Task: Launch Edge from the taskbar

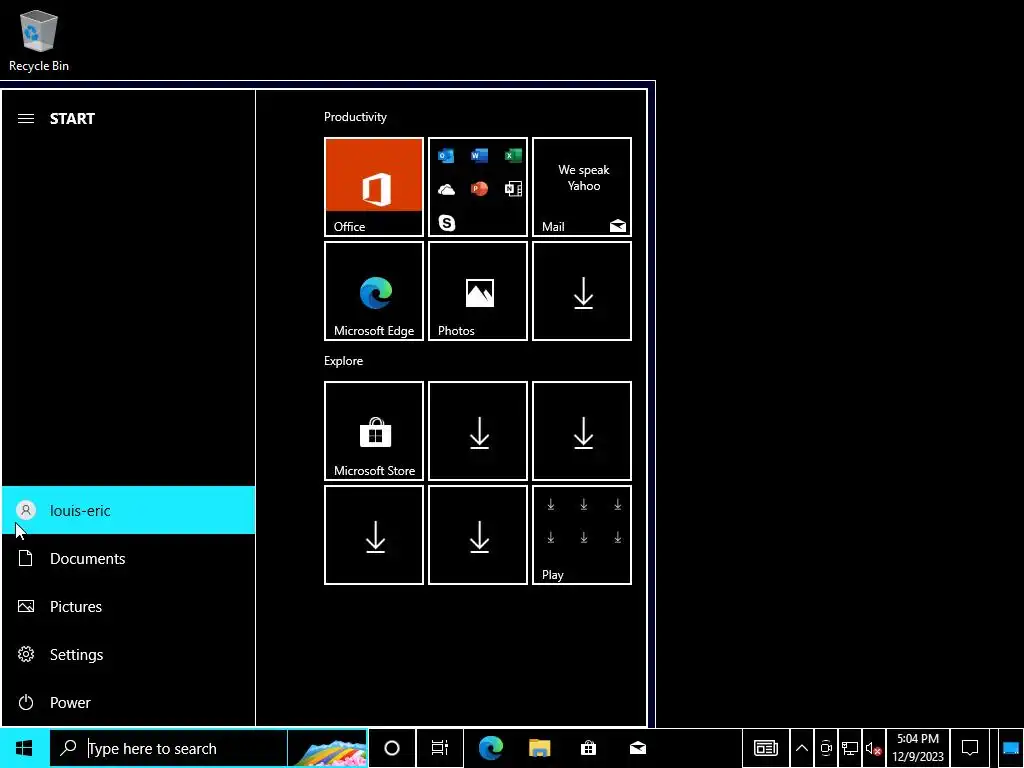Action: click(490, 748)
